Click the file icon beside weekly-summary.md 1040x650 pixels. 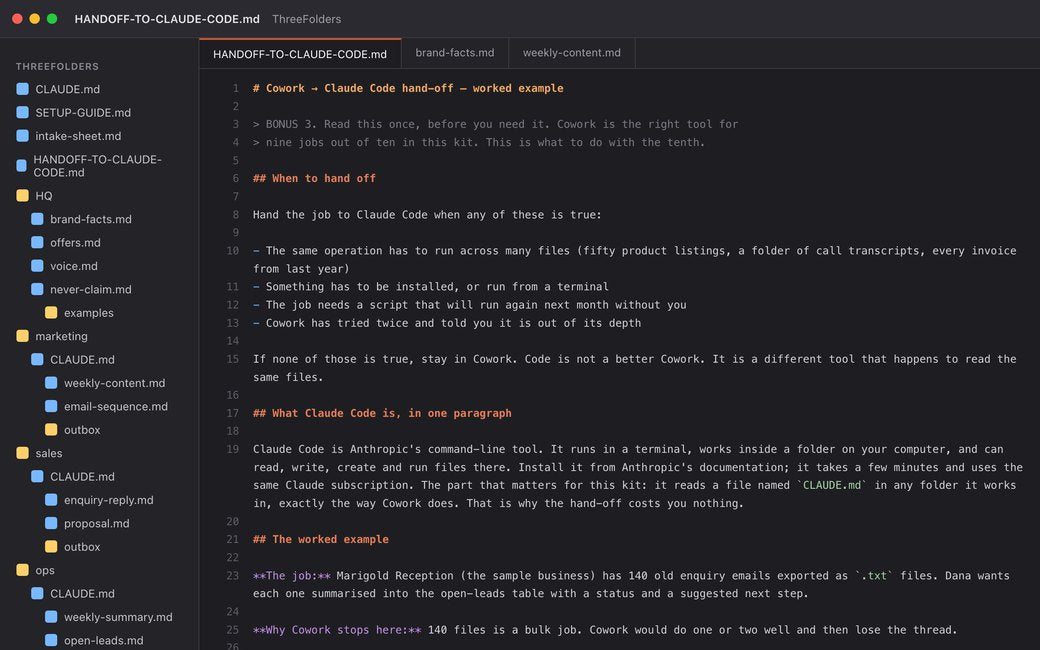51,617
